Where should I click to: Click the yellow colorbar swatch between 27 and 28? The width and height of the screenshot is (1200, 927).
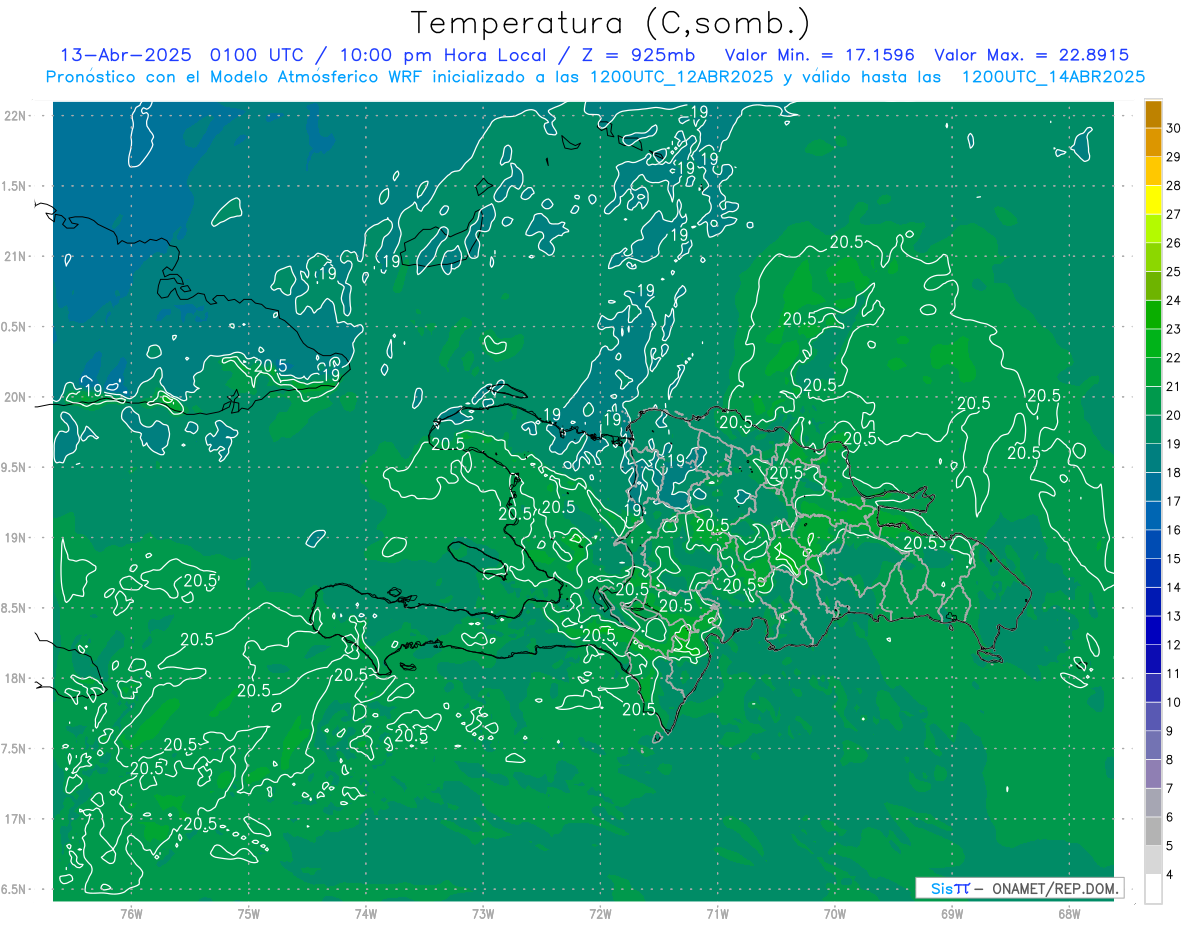(1153, 201)
